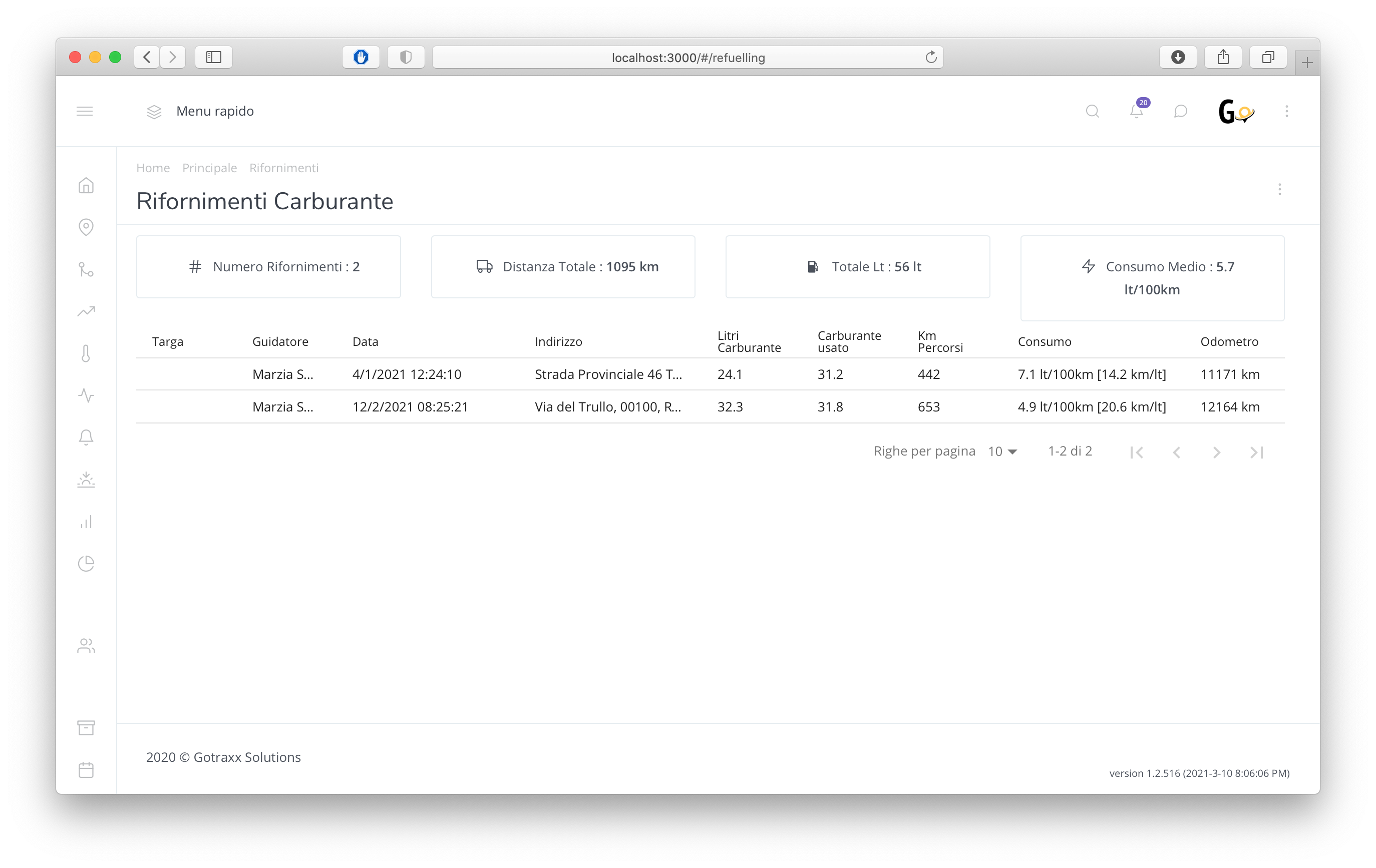Open the trending chart sidebar icon
Viewport: 1376px width, 868px height.
[86, 311]
